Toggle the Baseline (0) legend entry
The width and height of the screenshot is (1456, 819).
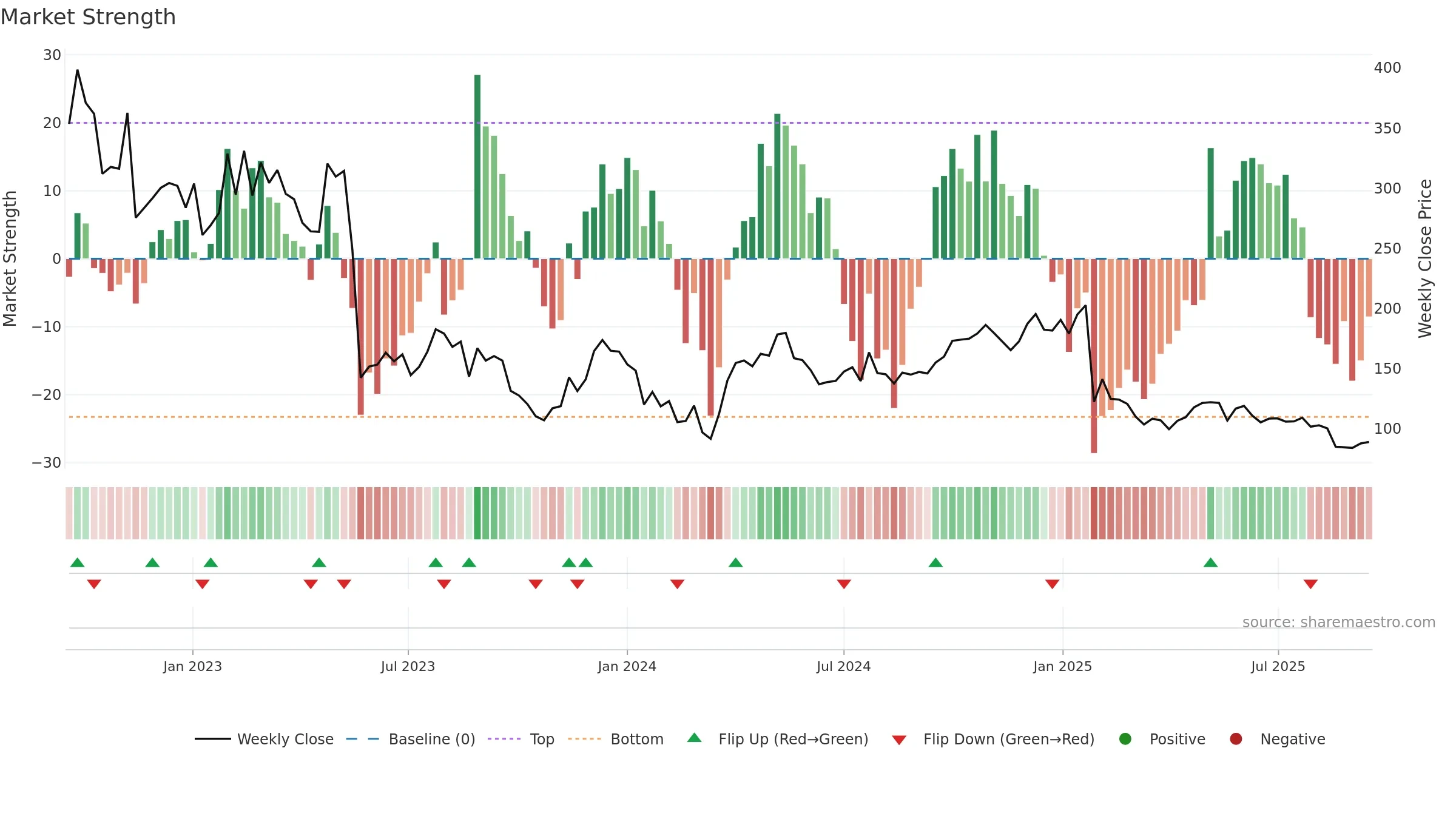click(411, 739)
